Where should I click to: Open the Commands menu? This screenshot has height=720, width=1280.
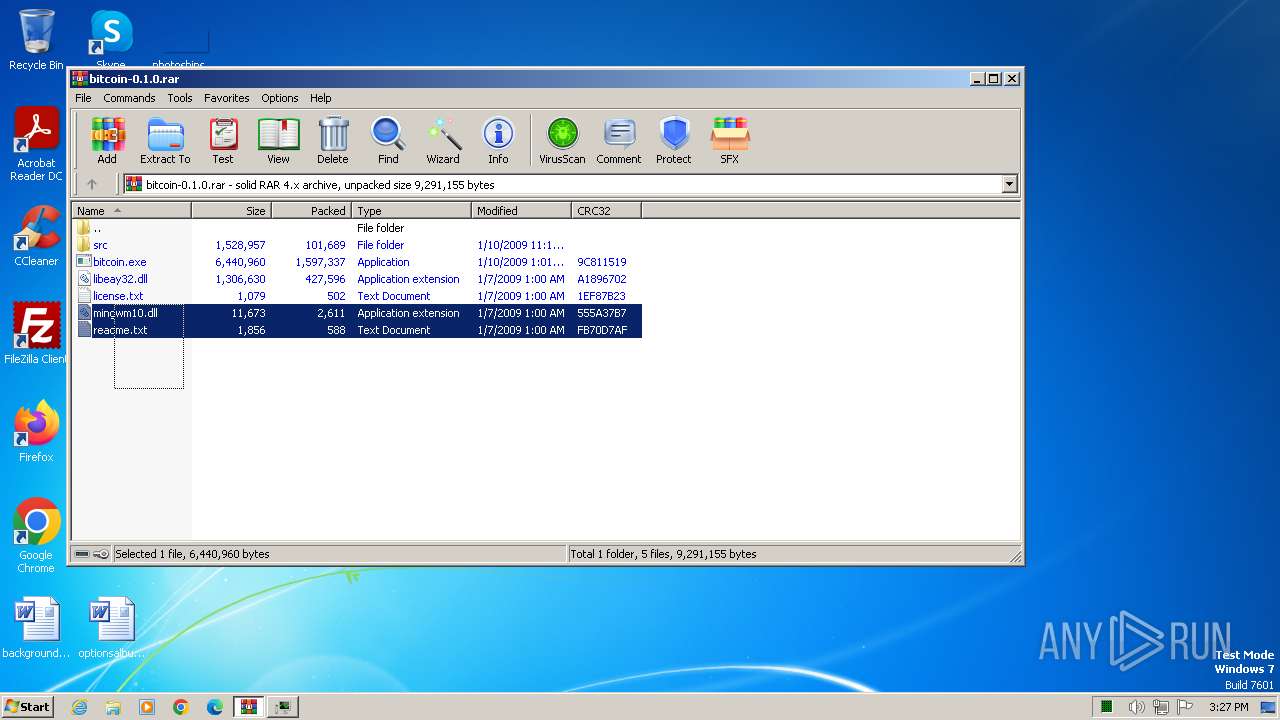[129, 98]
